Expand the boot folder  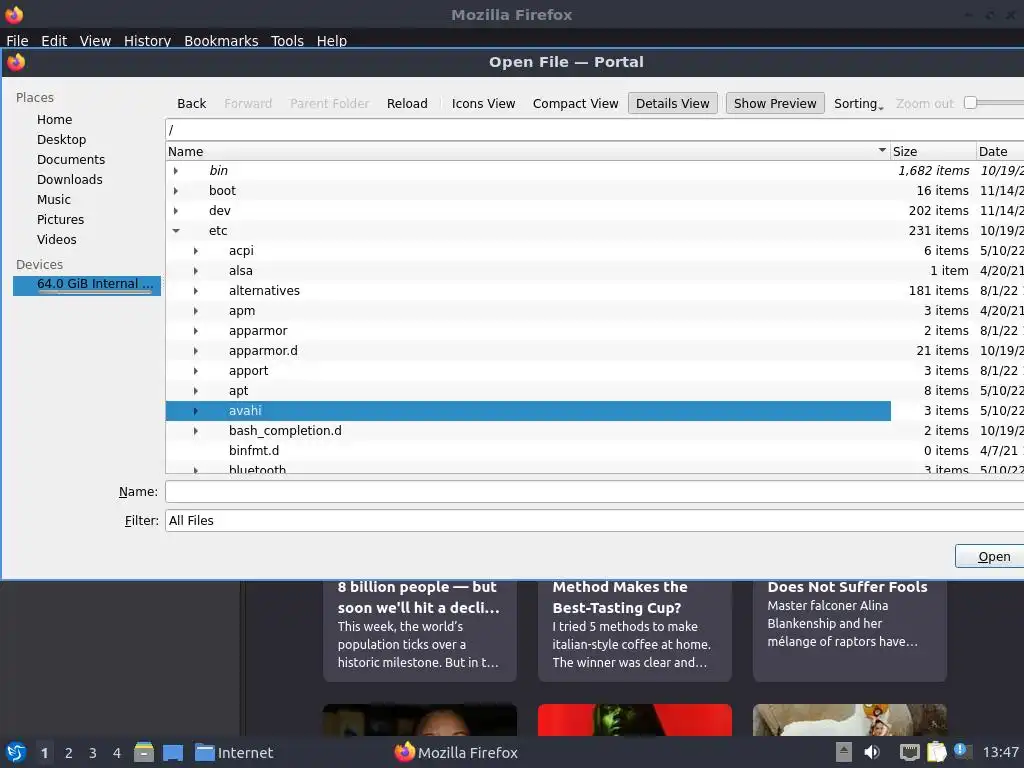176,191
